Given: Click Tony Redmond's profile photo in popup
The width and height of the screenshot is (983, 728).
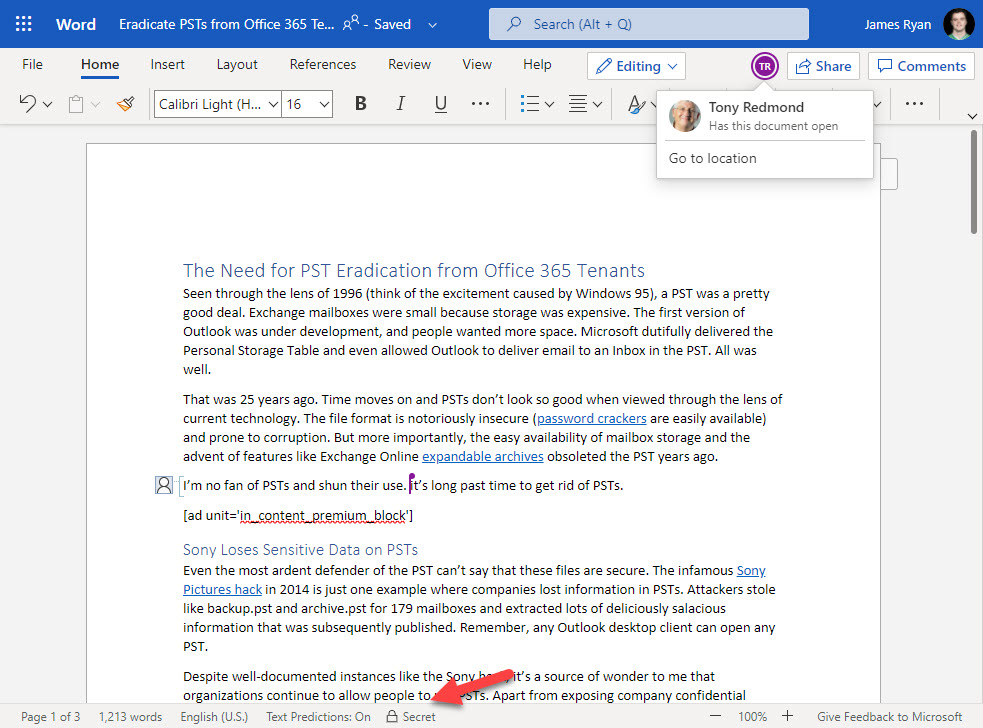Looking at the screenshot, I should tap(684, 116).
